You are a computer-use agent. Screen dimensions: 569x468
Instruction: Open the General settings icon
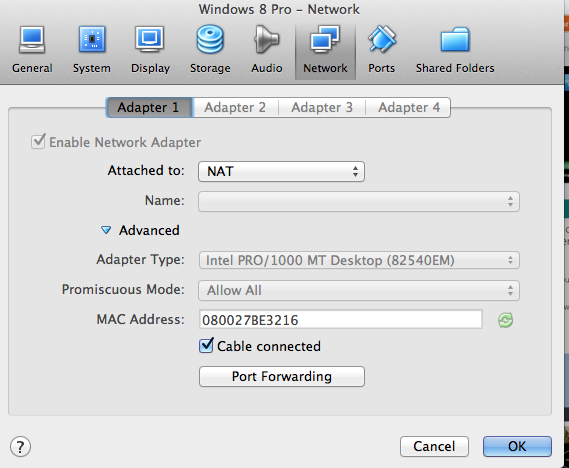[32, 40]
